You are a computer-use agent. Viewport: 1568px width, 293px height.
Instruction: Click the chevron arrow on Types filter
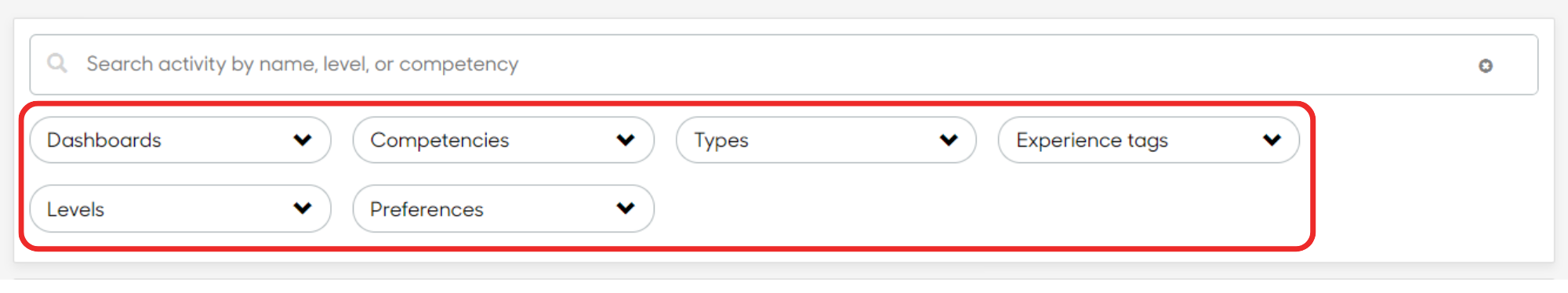(949, 140)
